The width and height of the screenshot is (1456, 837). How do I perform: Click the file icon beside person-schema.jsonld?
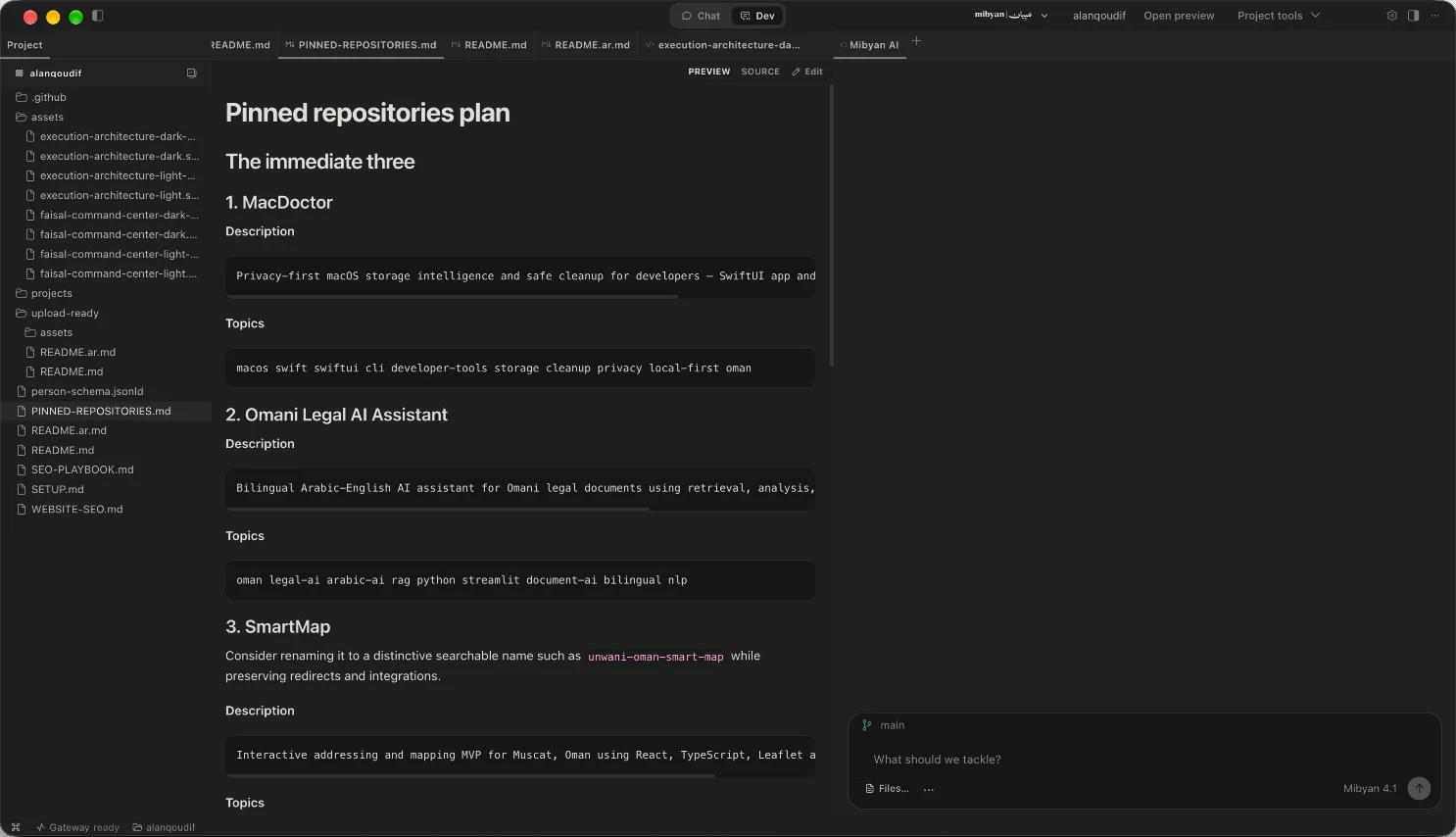[22, 391]
